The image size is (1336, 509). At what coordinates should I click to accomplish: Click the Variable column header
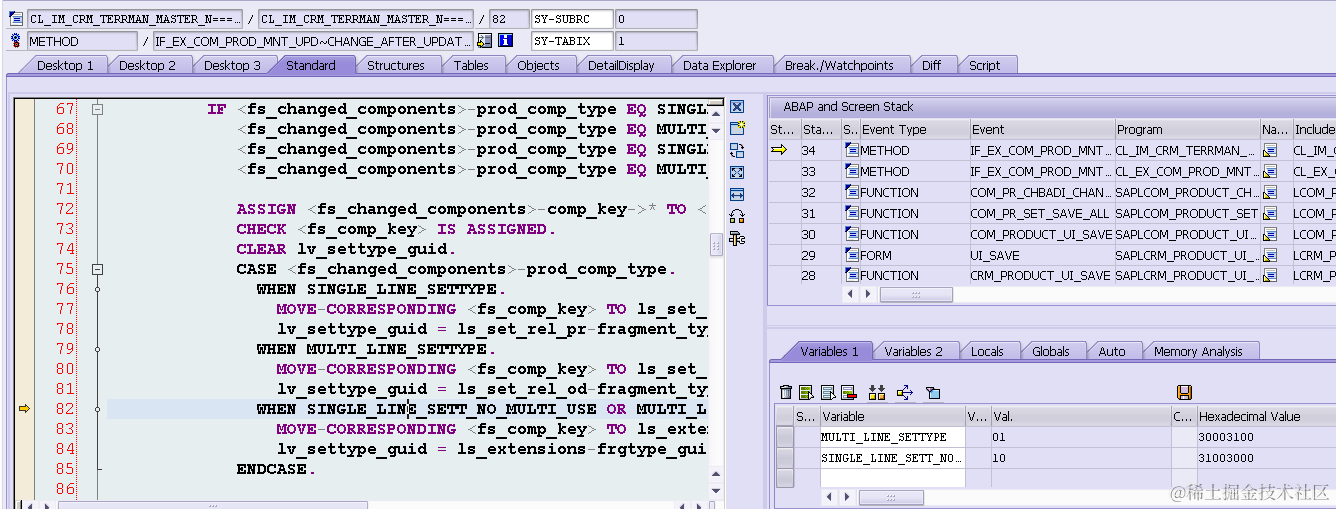point(892,416)
